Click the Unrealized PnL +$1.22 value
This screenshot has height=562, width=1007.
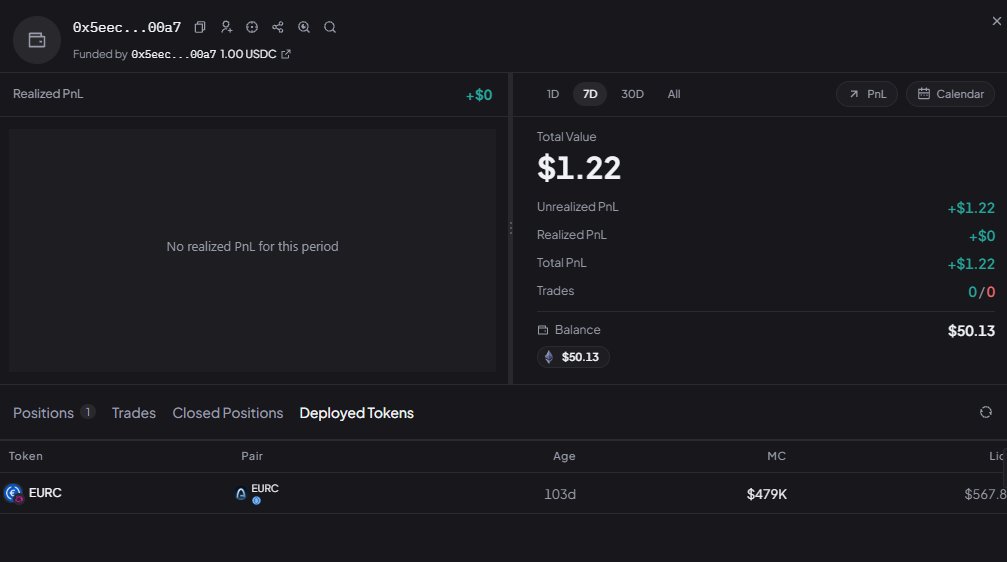pyautogui.click(x=971, y=208)
